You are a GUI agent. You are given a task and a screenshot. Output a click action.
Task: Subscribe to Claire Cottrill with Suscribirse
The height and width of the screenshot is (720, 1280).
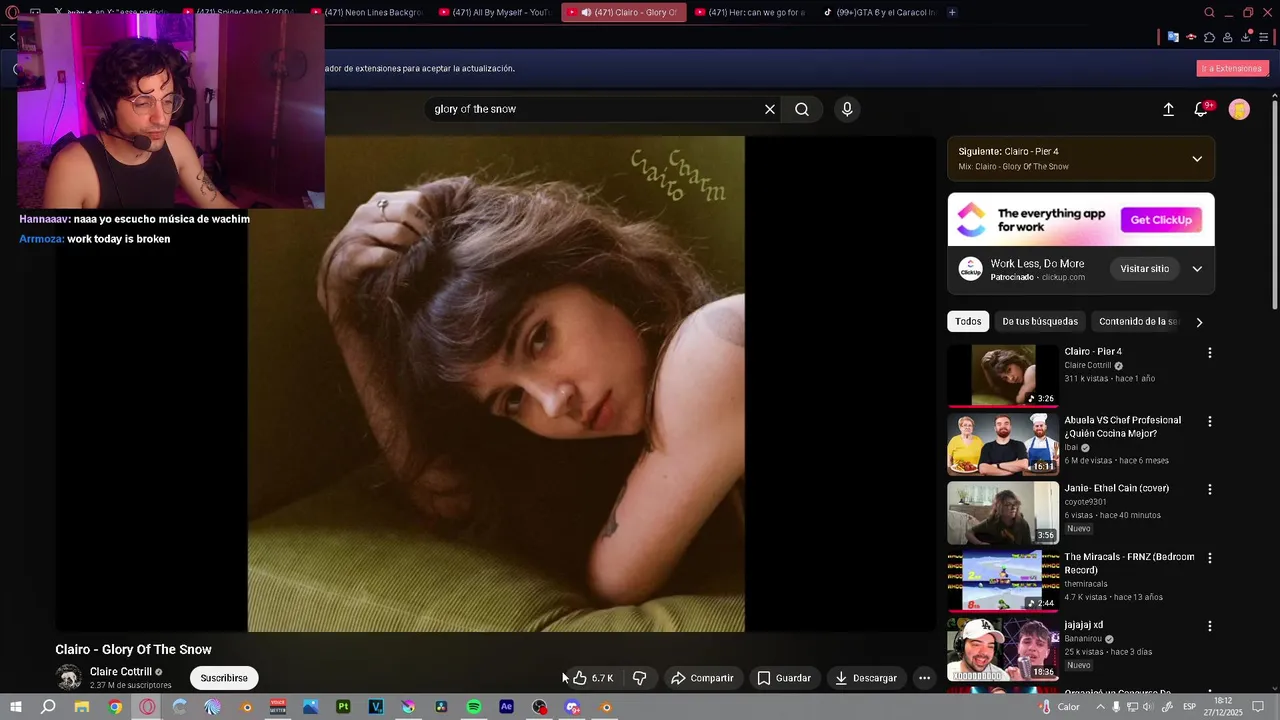[x=224, y=678]
